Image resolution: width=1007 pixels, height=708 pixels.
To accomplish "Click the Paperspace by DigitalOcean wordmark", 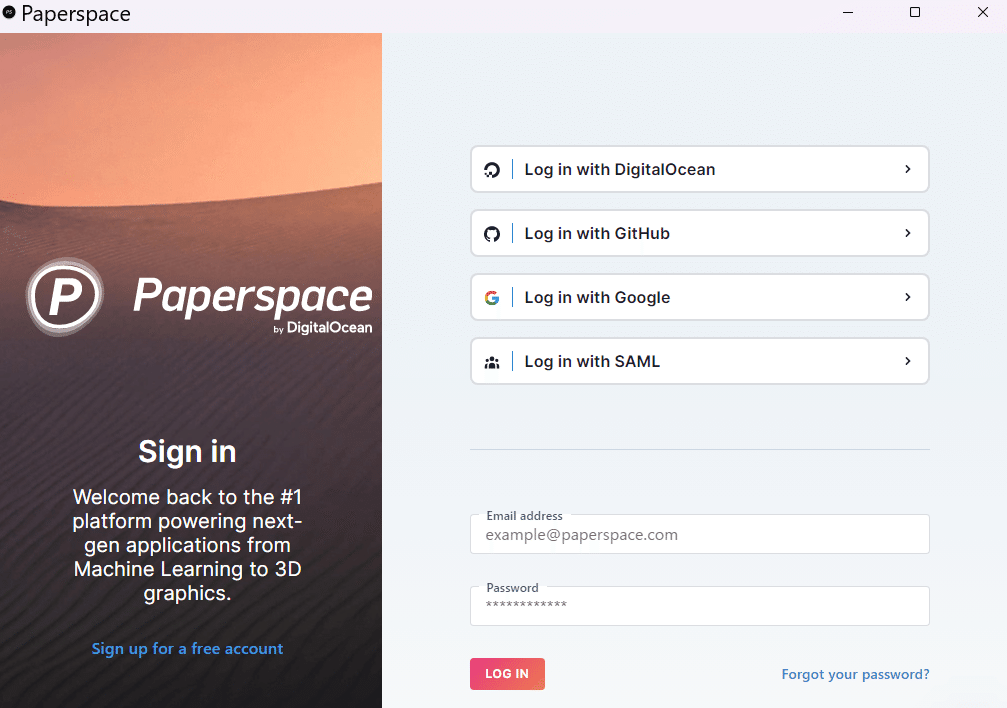I will click(253, 306).
